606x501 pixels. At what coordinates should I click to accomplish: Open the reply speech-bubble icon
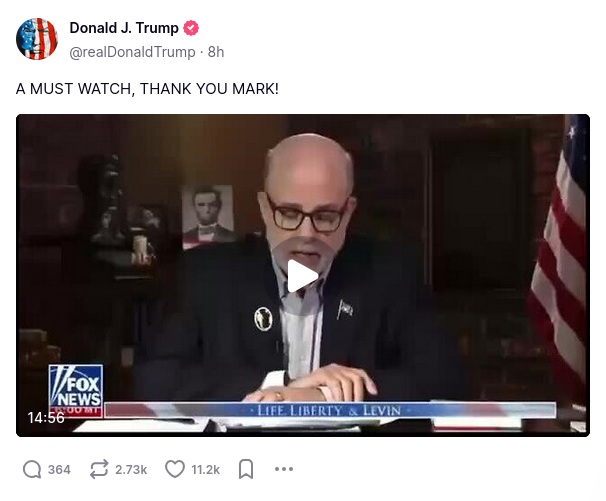click(x=32, y=469)
